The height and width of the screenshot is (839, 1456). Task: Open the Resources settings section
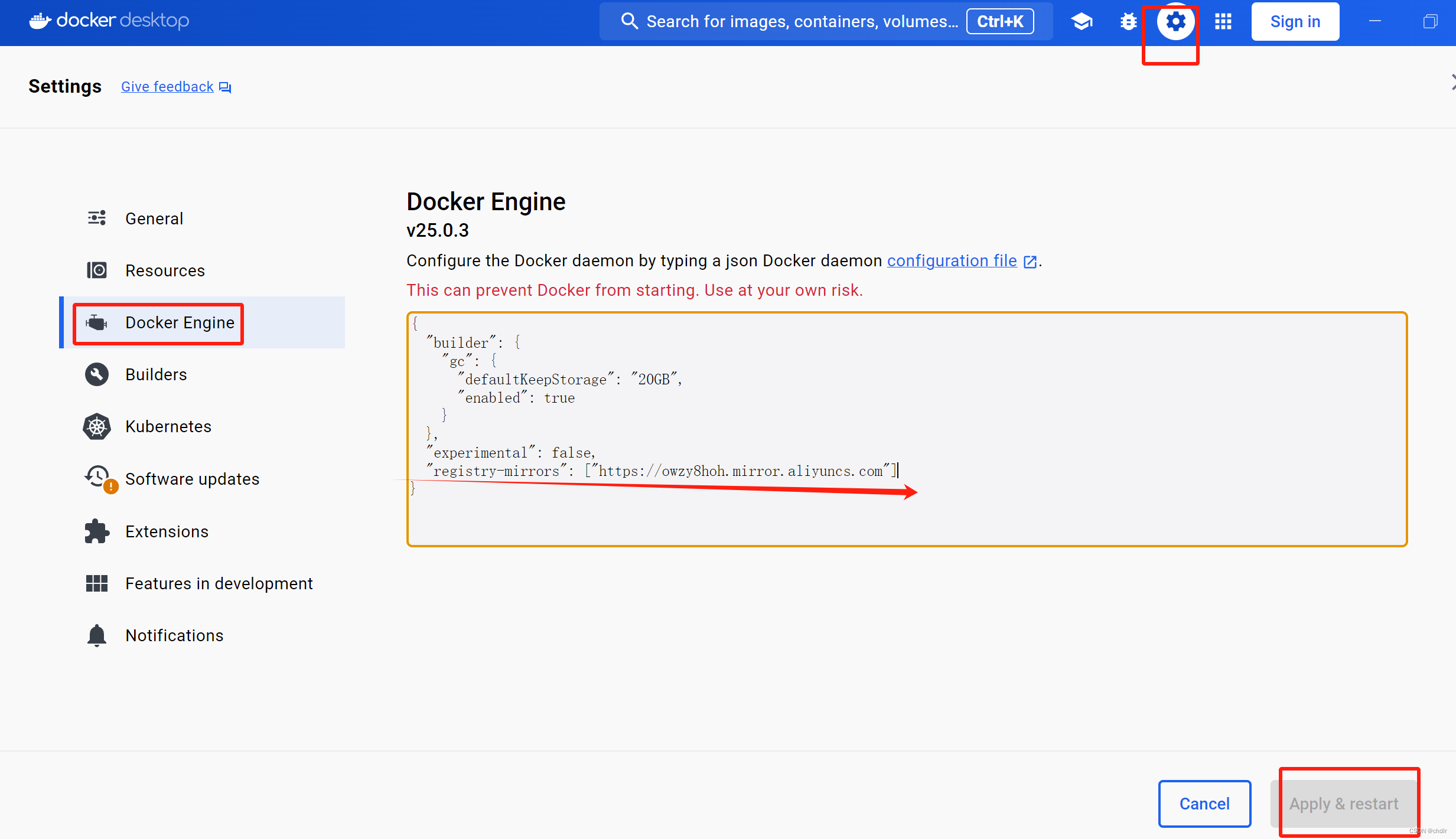(165, 270)
